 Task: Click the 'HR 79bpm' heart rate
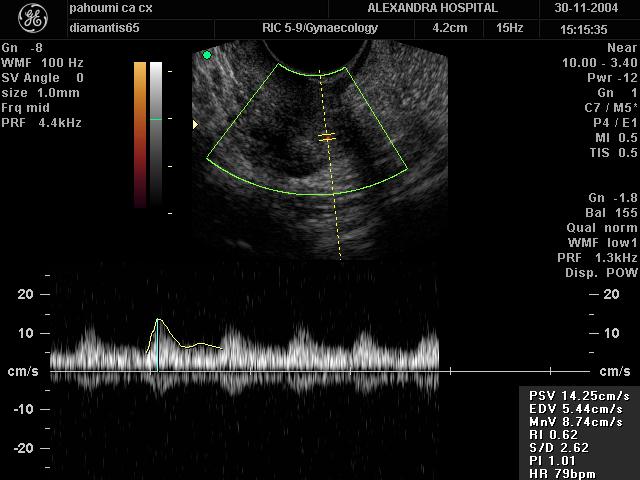[x=562, y=474]
